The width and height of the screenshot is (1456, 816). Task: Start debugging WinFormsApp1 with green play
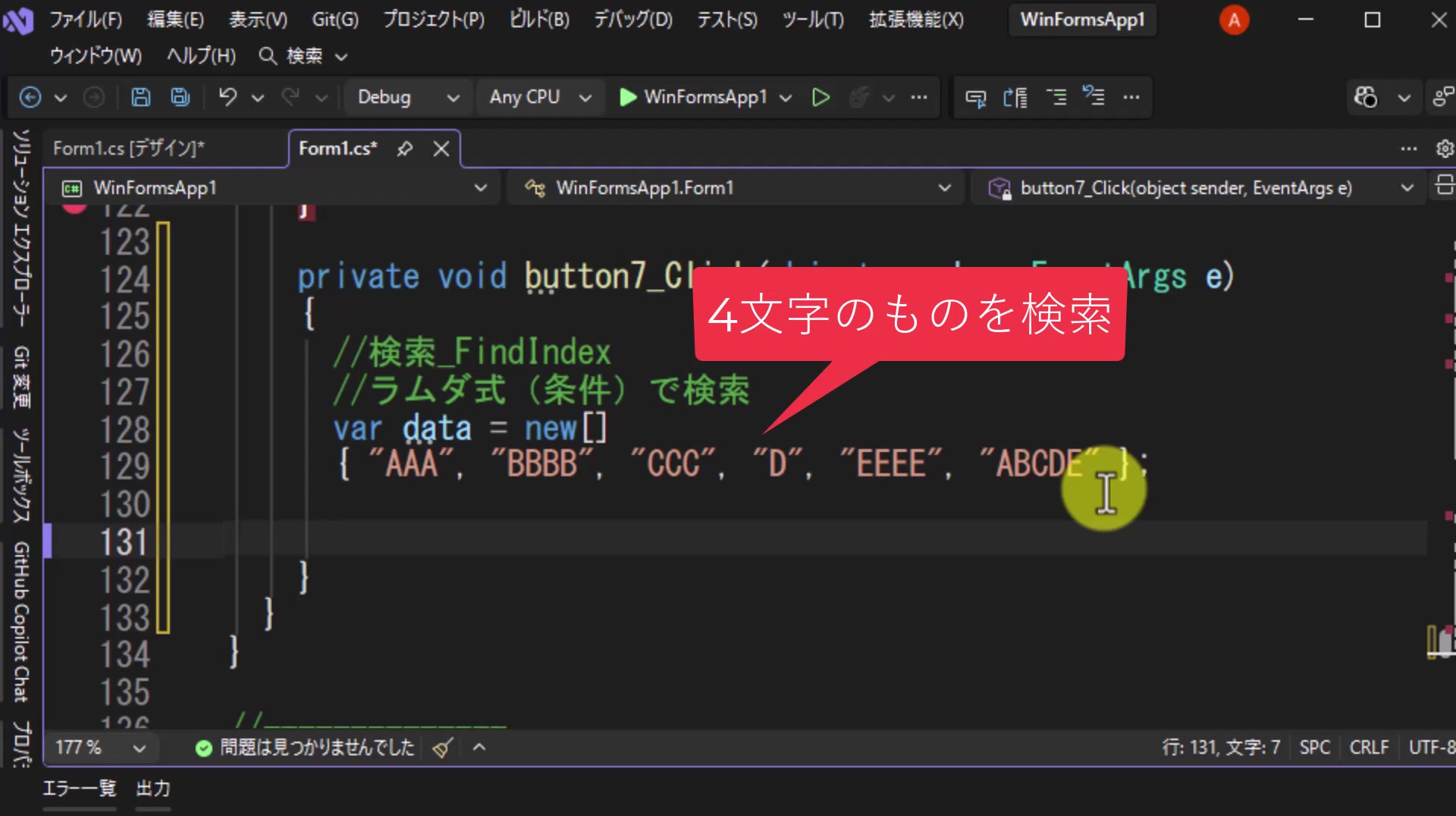point(627,97)
